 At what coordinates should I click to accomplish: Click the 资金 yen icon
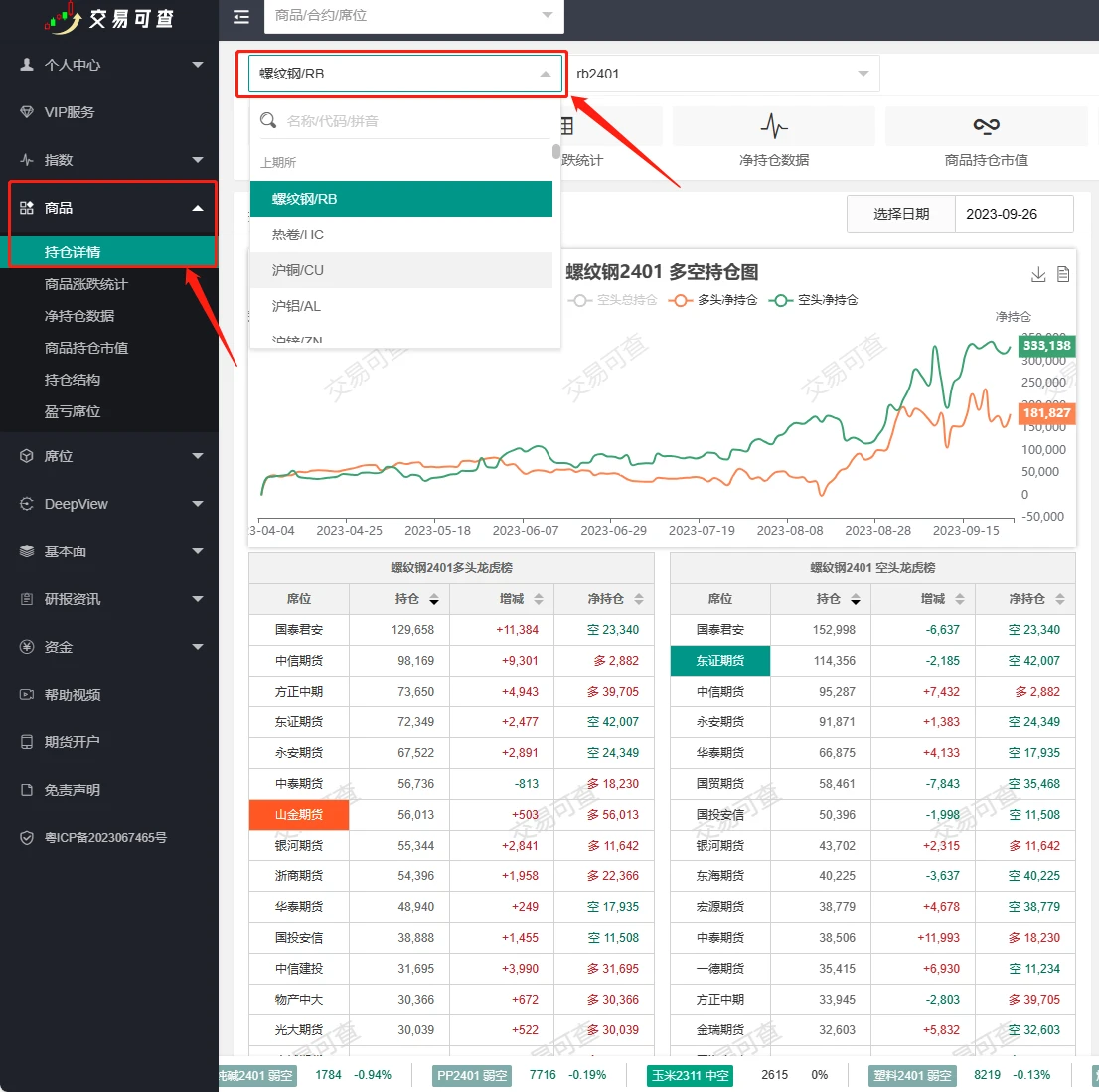[27, 647]
